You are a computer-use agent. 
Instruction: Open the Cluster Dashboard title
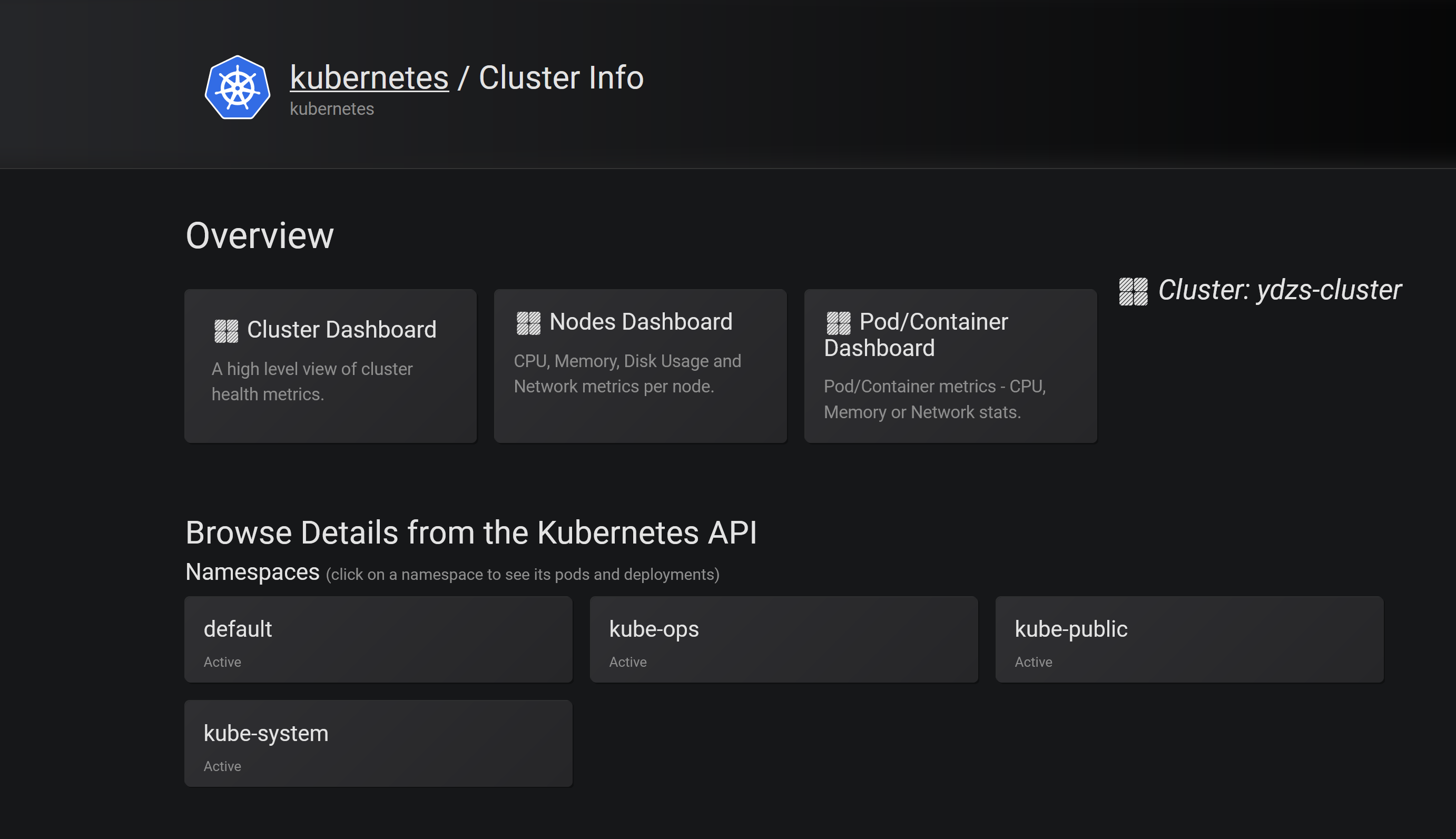pos(341,330)
